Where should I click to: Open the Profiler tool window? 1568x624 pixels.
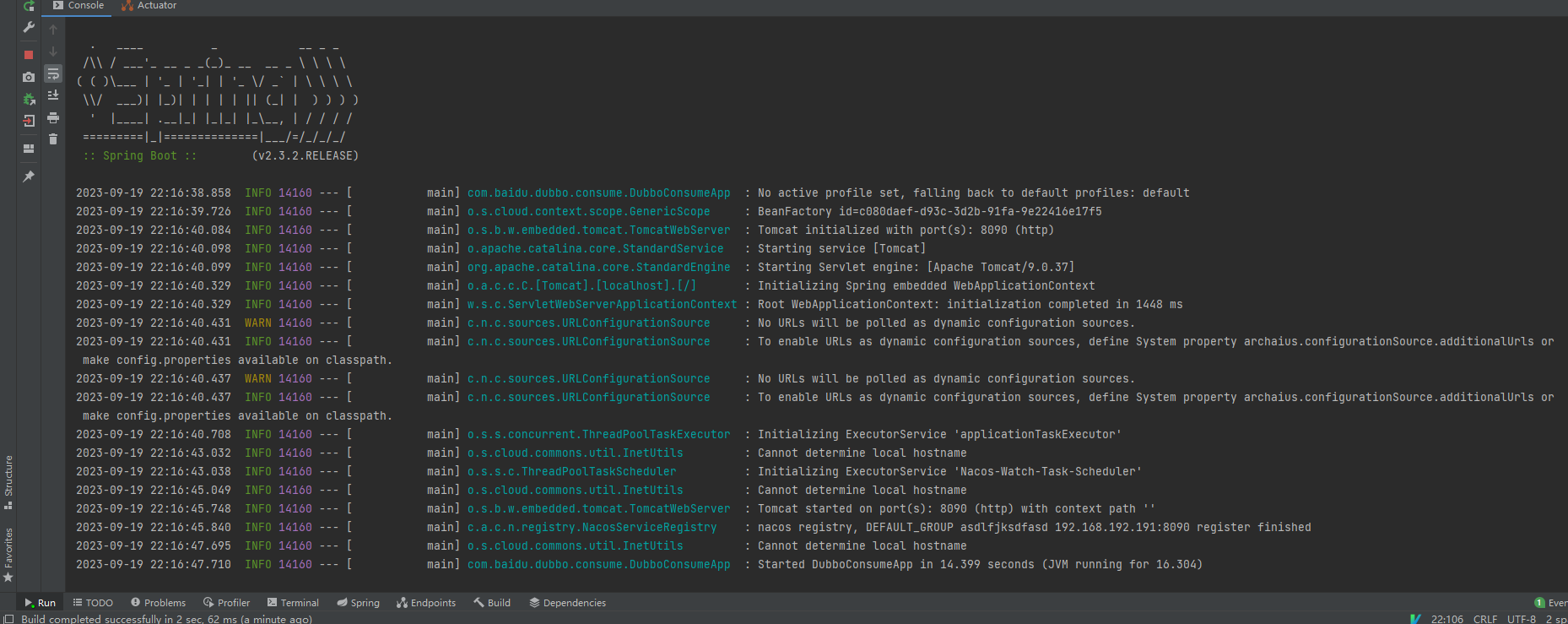(226, 603)
